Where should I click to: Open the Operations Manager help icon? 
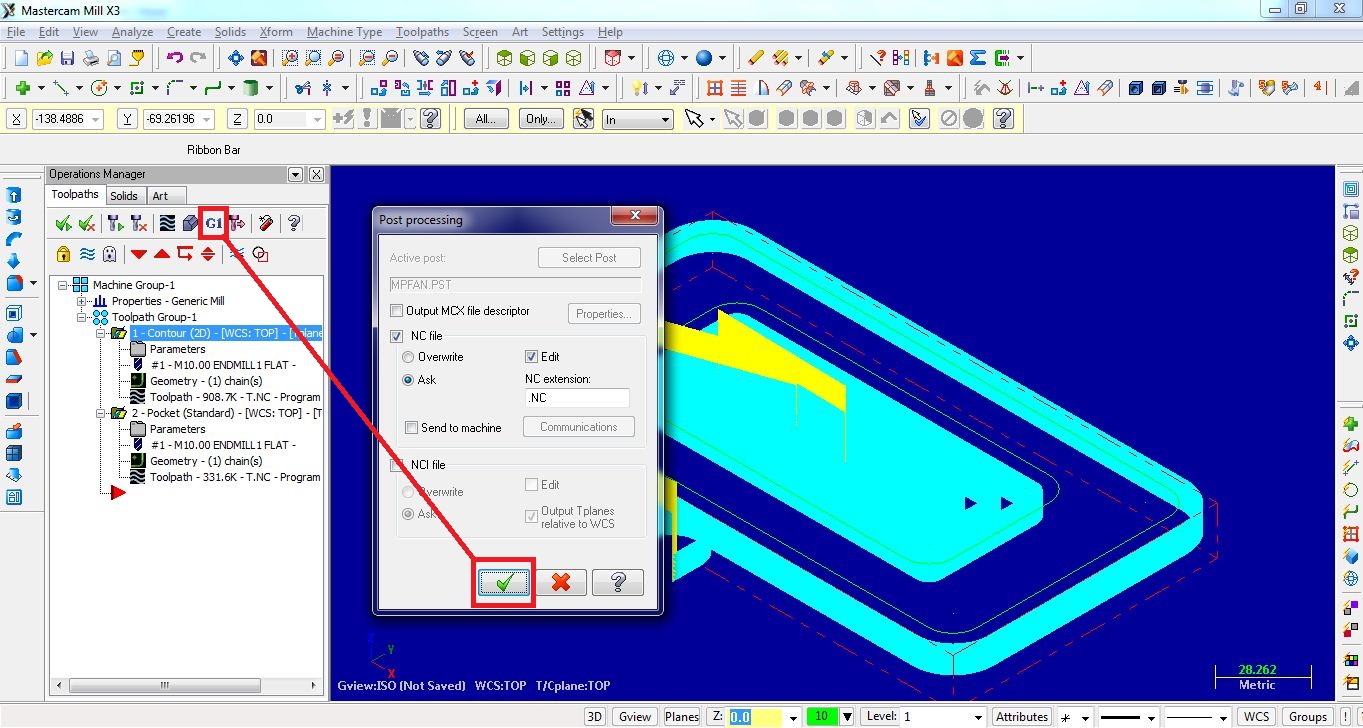[x=294, y=223]
